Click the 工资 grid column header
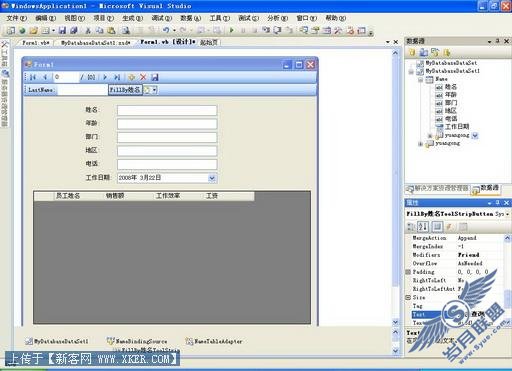The image size is (512, 371). point(229,196)
